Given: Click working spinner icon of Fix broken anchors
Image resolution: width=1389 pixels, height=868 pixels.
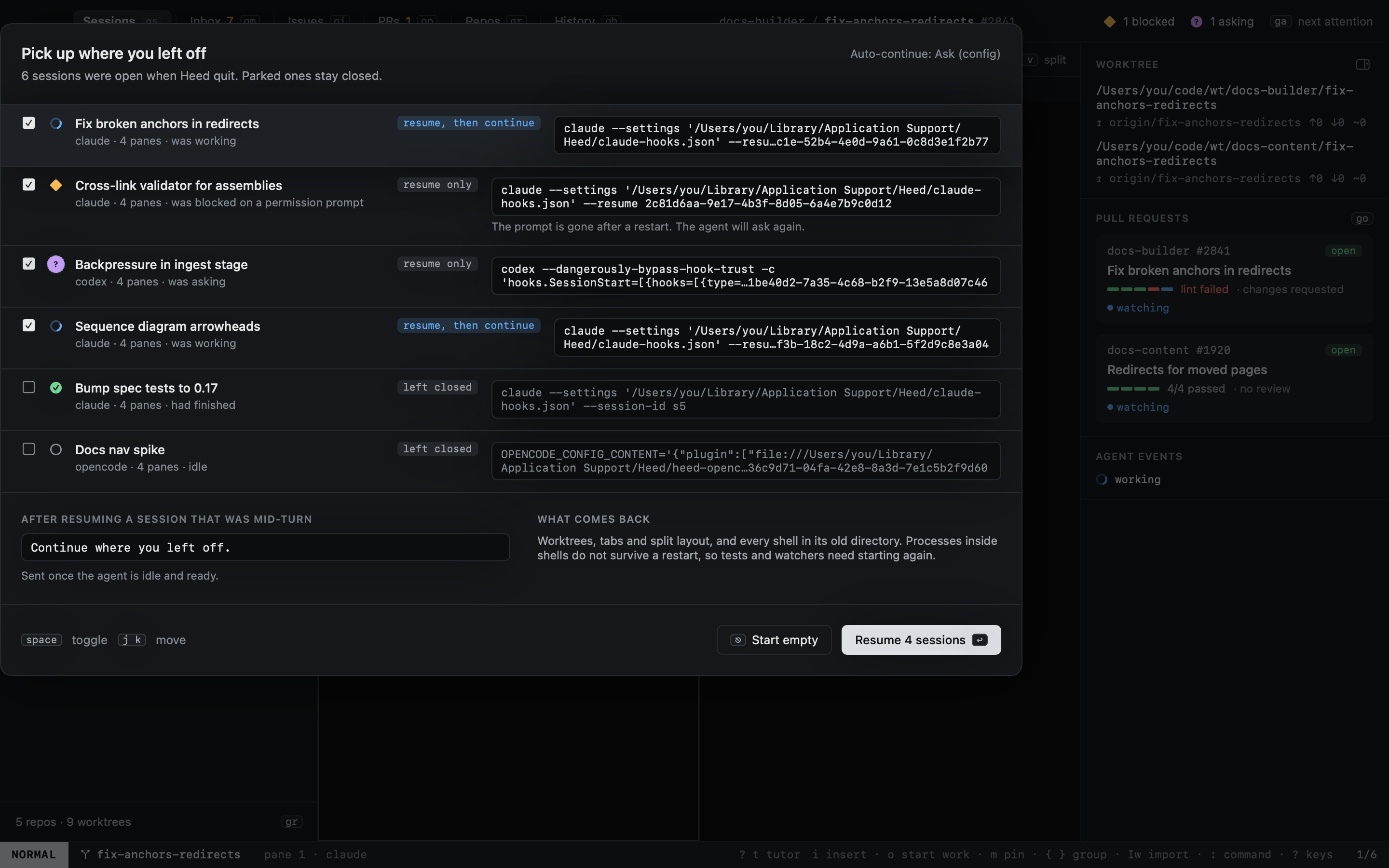Looking at the screenshot, I should (x=55, y=123).
